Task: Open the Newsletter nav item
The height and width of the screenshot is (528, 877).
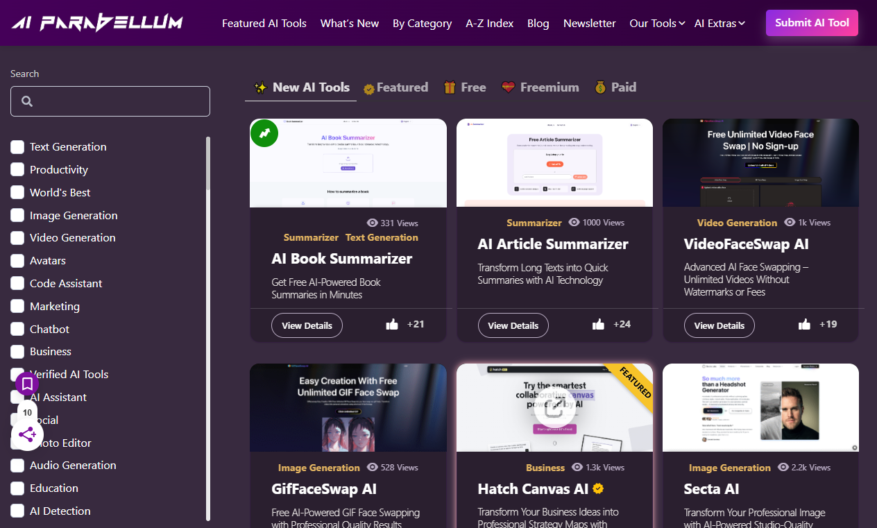Action: [590, 23]
